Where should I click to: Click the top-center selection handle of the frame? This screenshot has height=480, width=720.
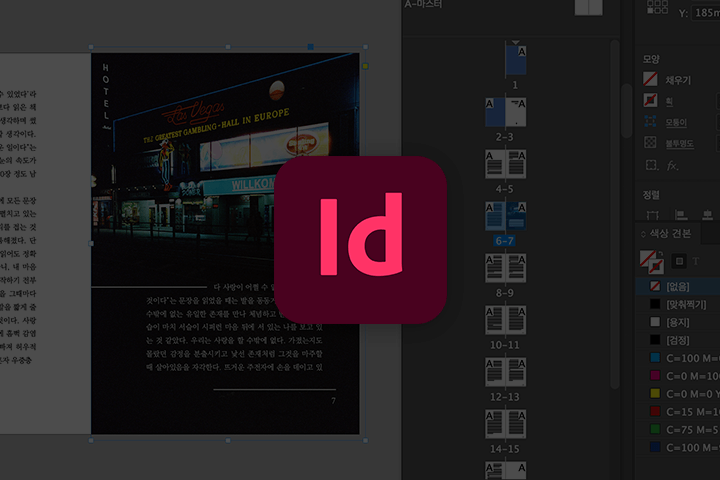point(228,47)
